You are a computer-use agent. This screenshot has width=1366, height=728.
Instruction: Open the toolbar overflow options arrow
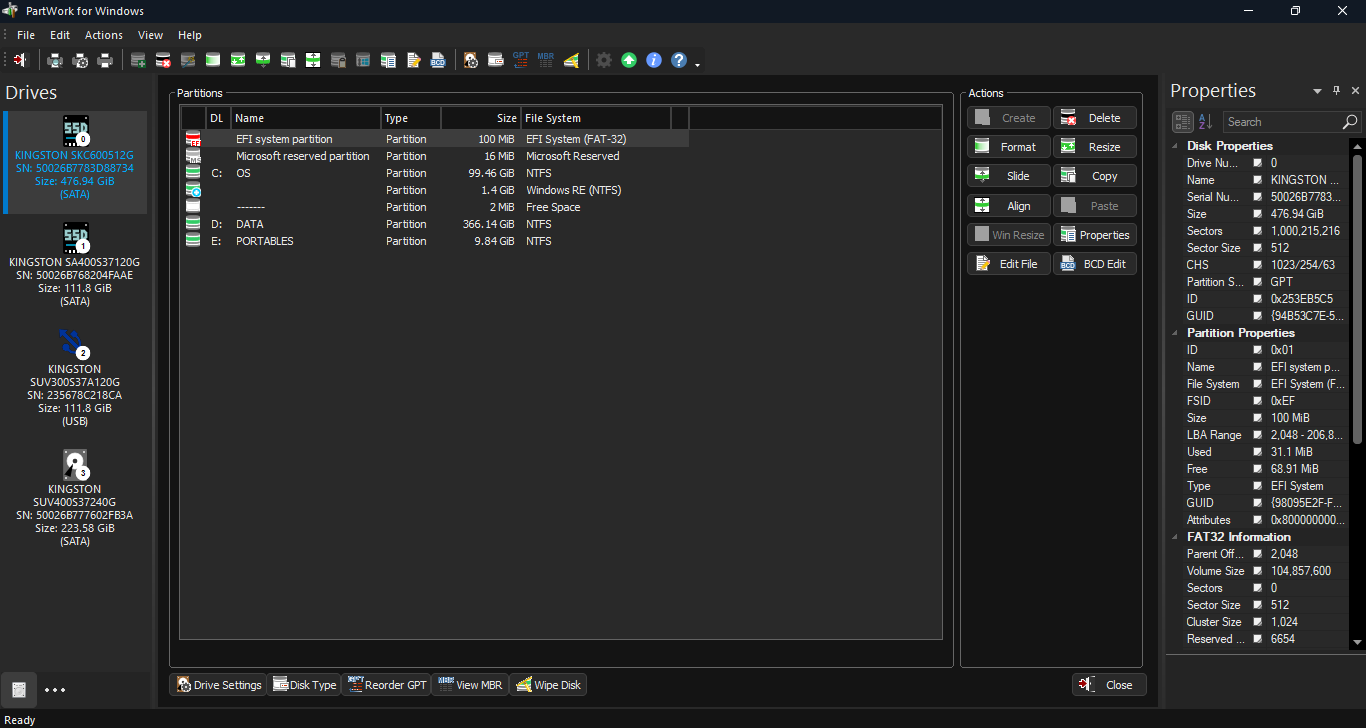tap(697, 64)
